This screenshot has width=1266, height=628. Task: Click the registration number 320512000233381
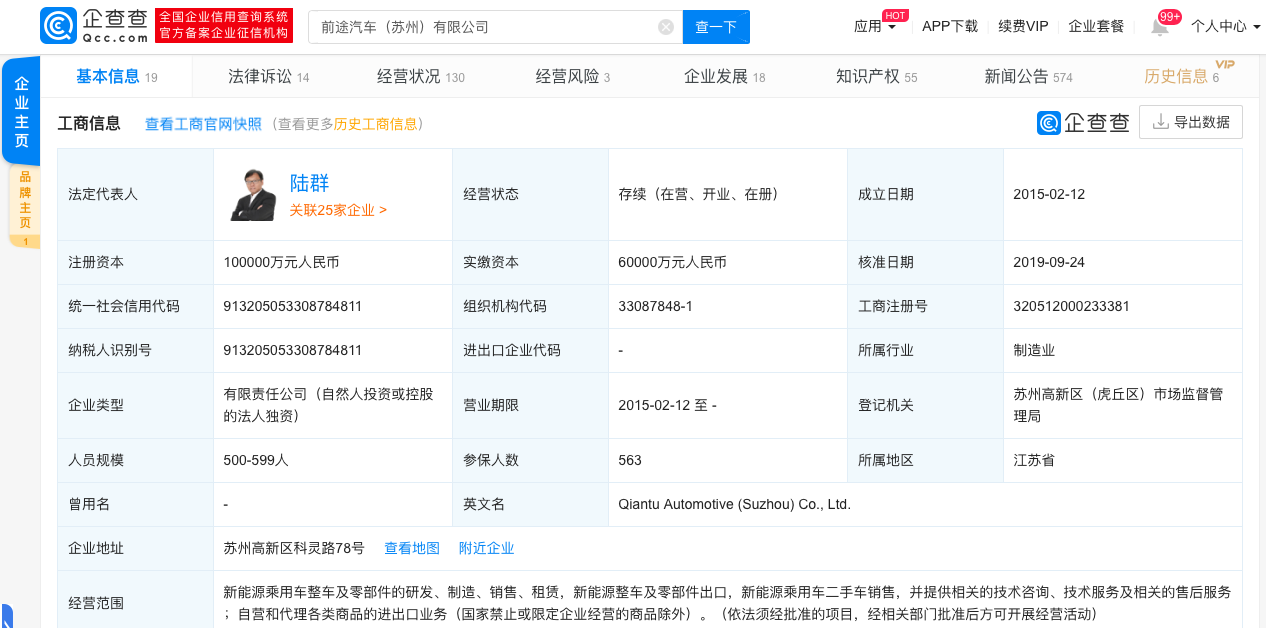point(1071,306)
